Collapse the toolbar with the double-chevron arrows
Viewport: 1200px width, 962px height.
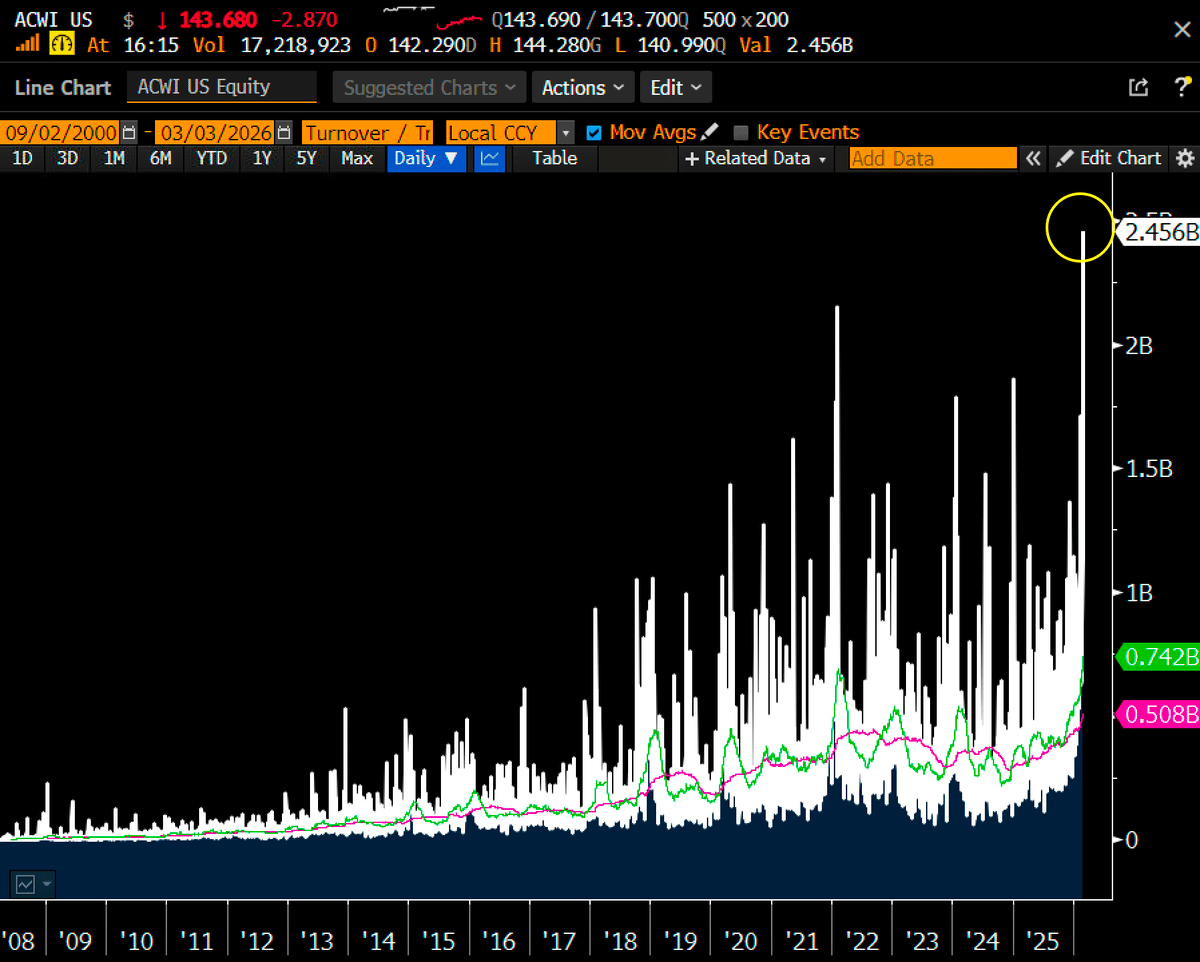tap(1033, 158)
